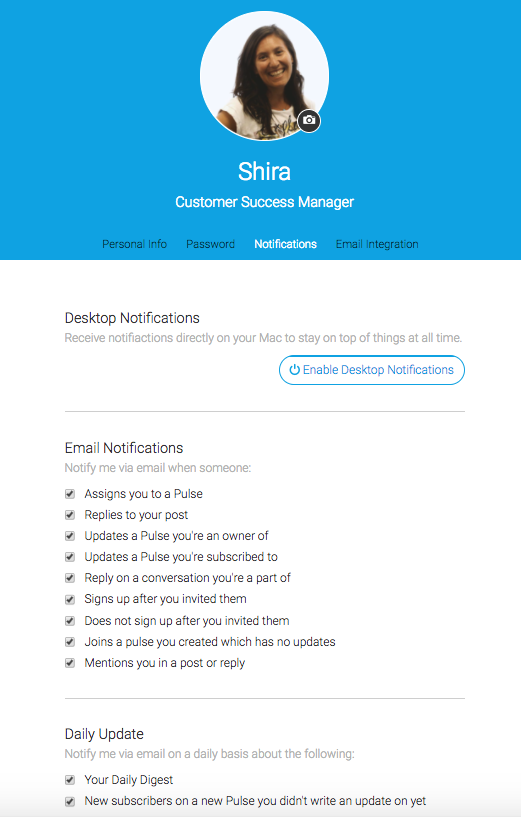521x817 pixels.
Task: Uncheck Does not sign up after invited
Action: coord(70,621)
